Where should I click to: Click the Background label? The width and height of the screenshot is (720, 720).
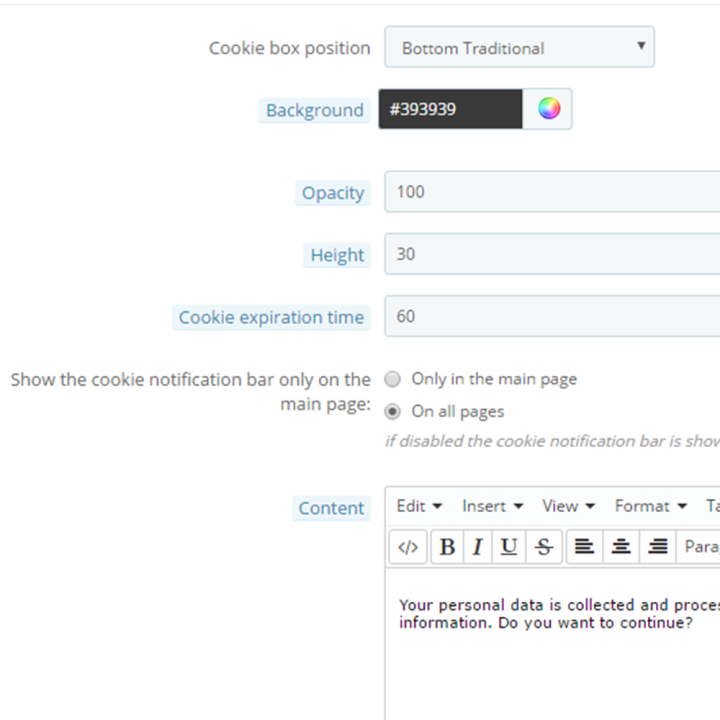[x=315, y=110]
